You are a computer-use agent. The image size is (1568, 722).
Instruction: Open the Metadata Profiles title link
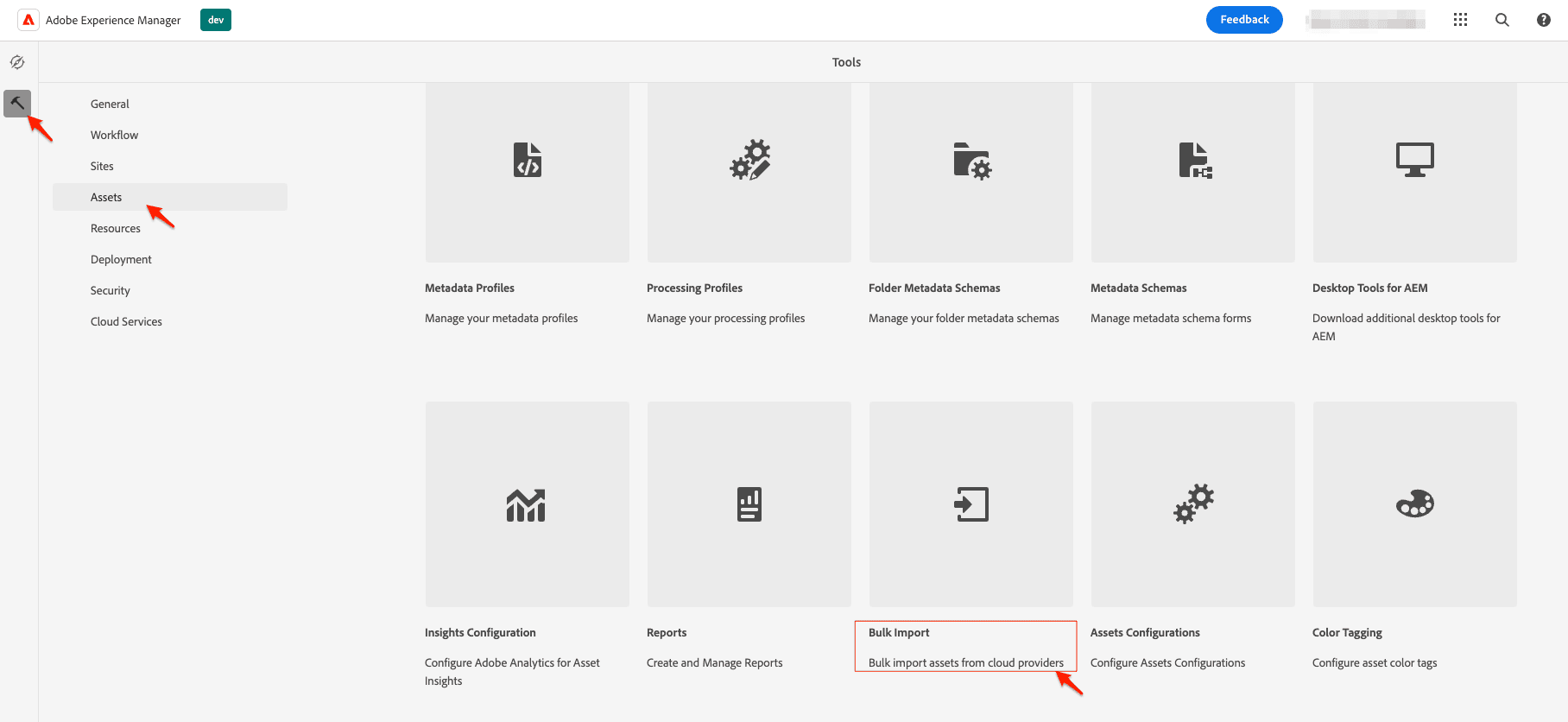470,288
